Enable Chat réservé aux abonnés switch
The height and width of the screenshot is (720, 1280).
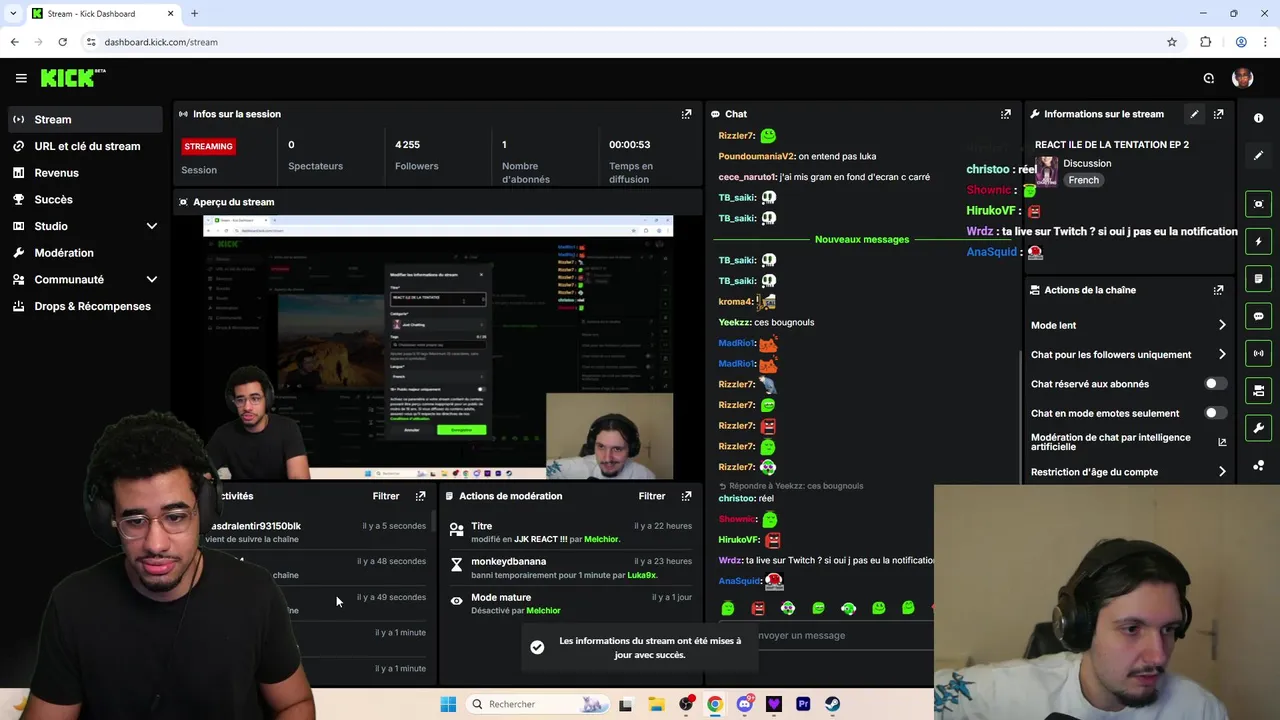click(1215, 384)
